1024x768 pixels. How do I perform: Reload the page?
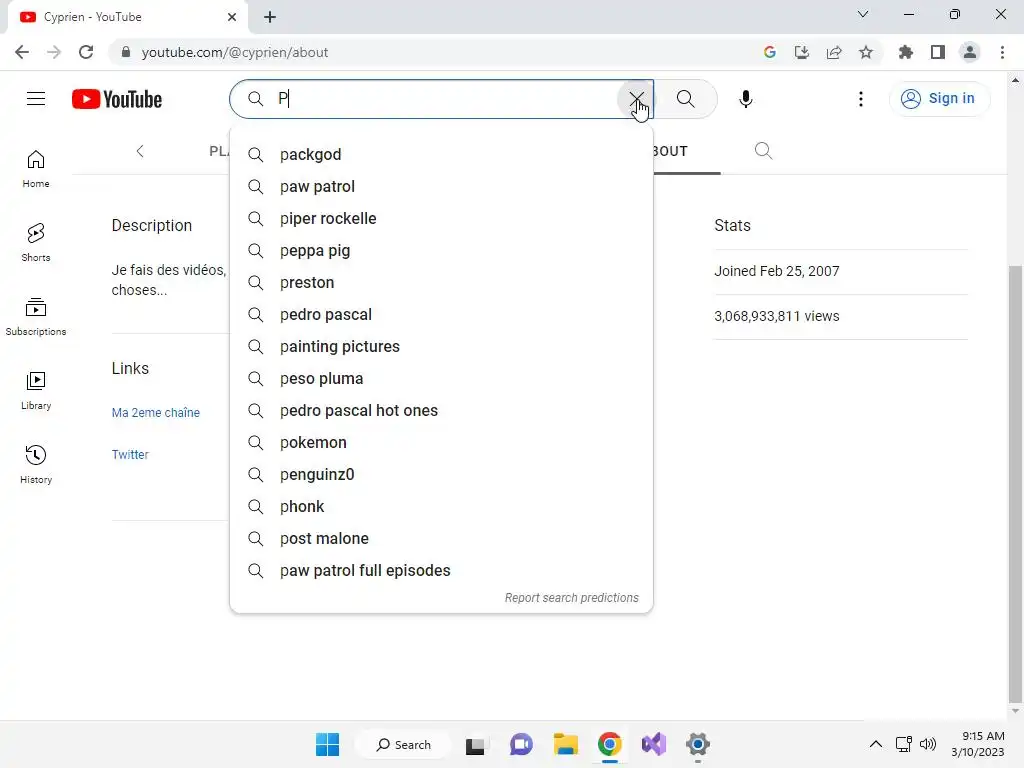86,52
